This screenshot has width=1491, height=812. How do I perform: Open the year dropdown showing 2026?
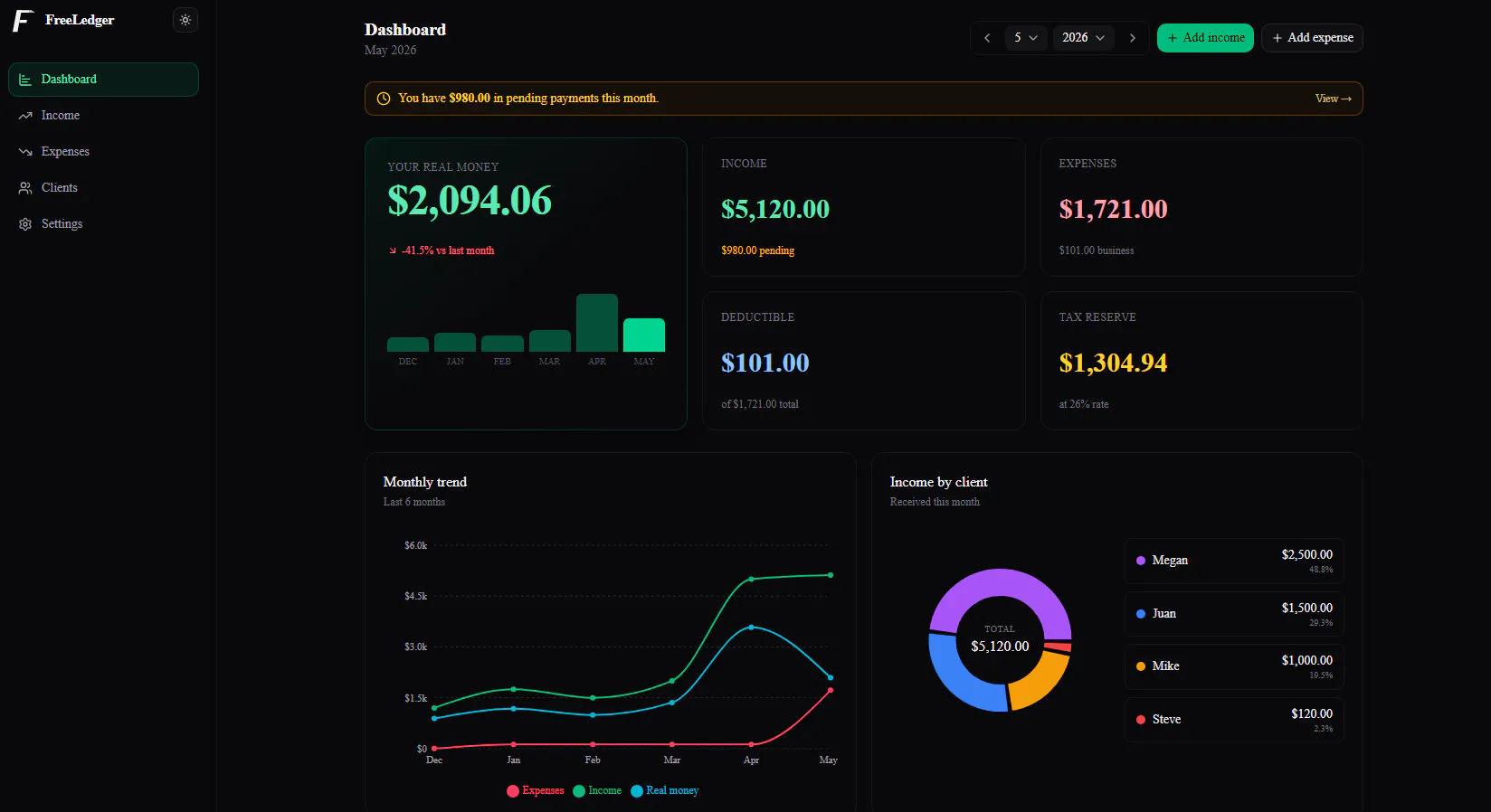pyautogui.click(x=1084, y=38)
